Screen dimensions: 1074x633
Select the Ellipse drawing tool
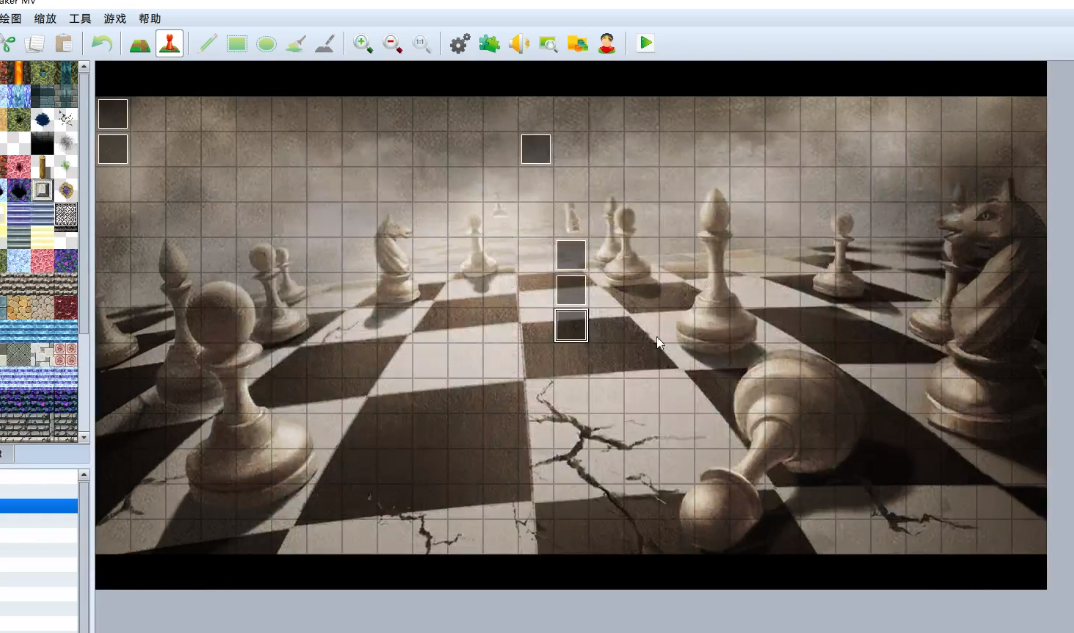tap(266, 44)
